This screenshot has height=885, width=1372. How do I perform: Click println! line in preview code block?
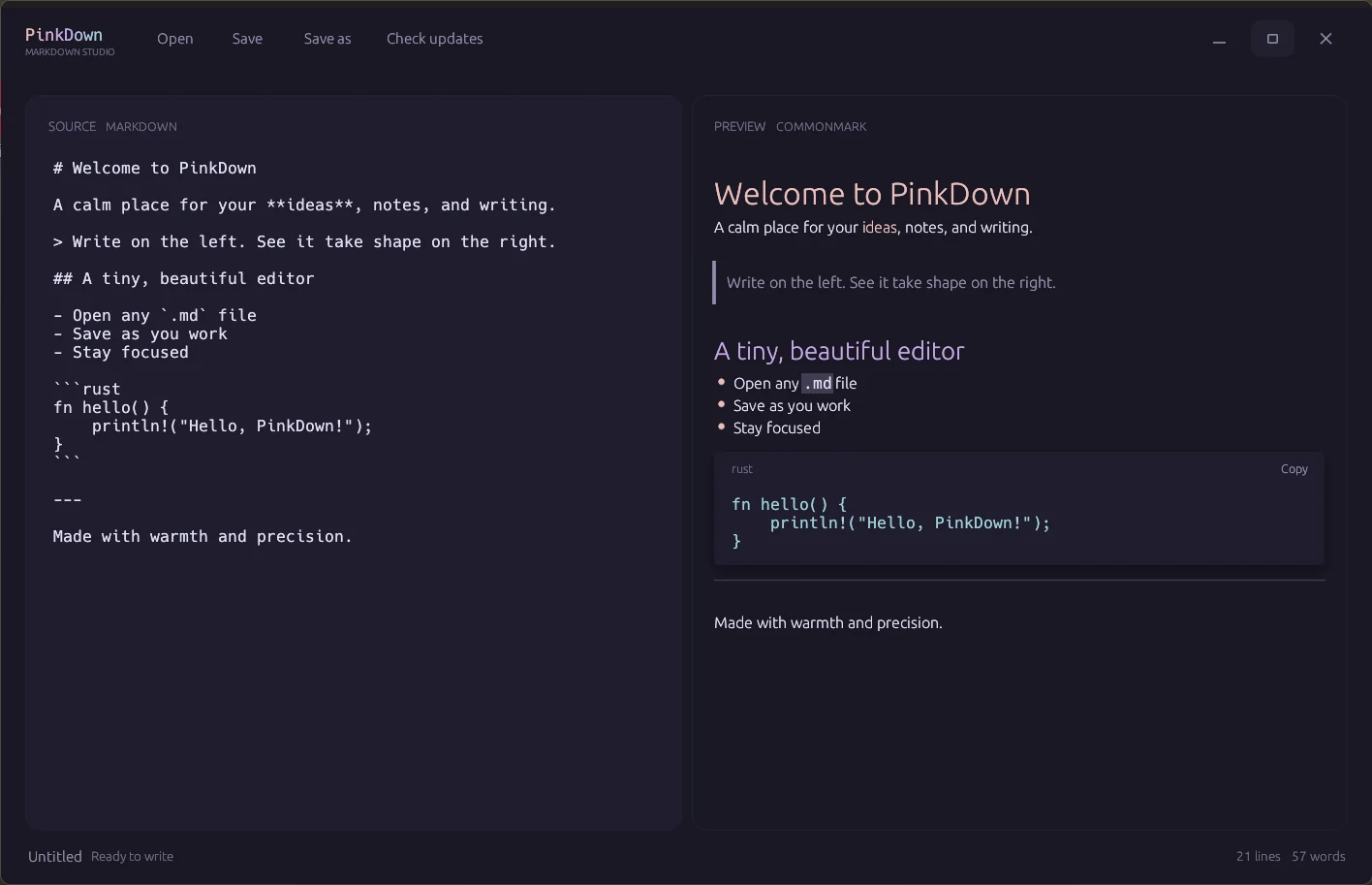[910, 522]
